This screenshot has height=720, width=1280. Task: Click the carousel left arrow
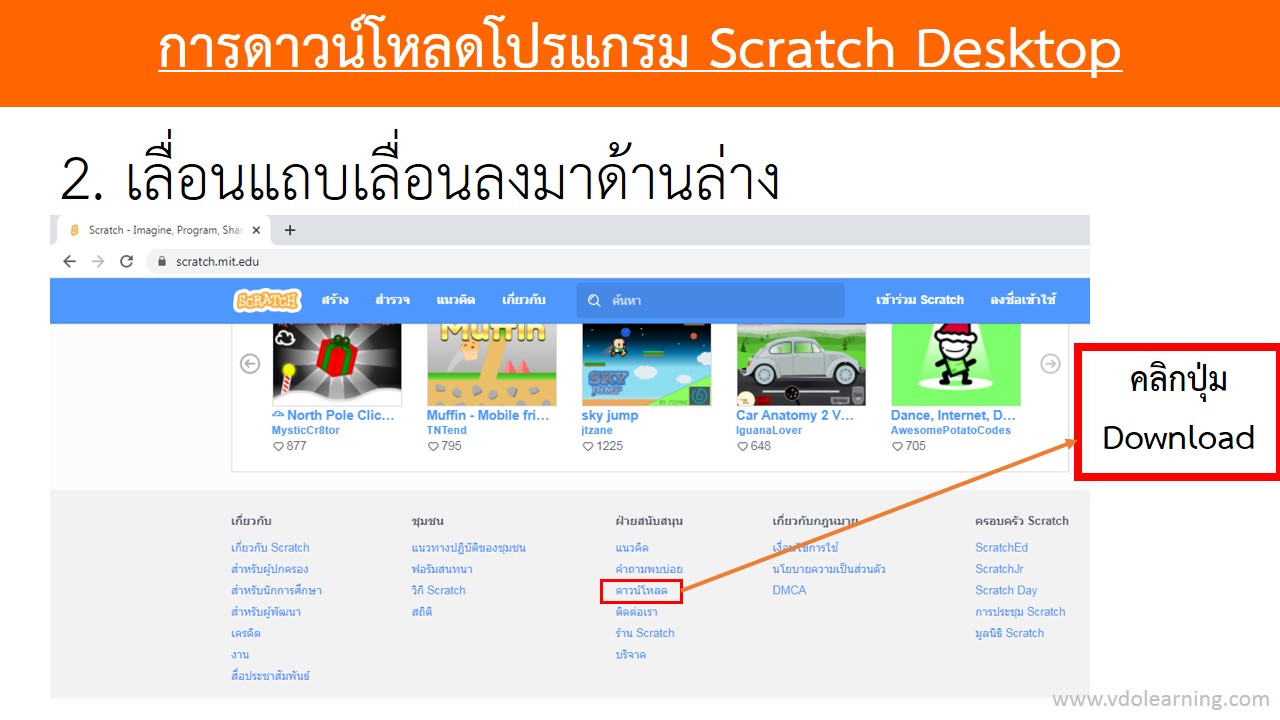(x=250, y=364)
